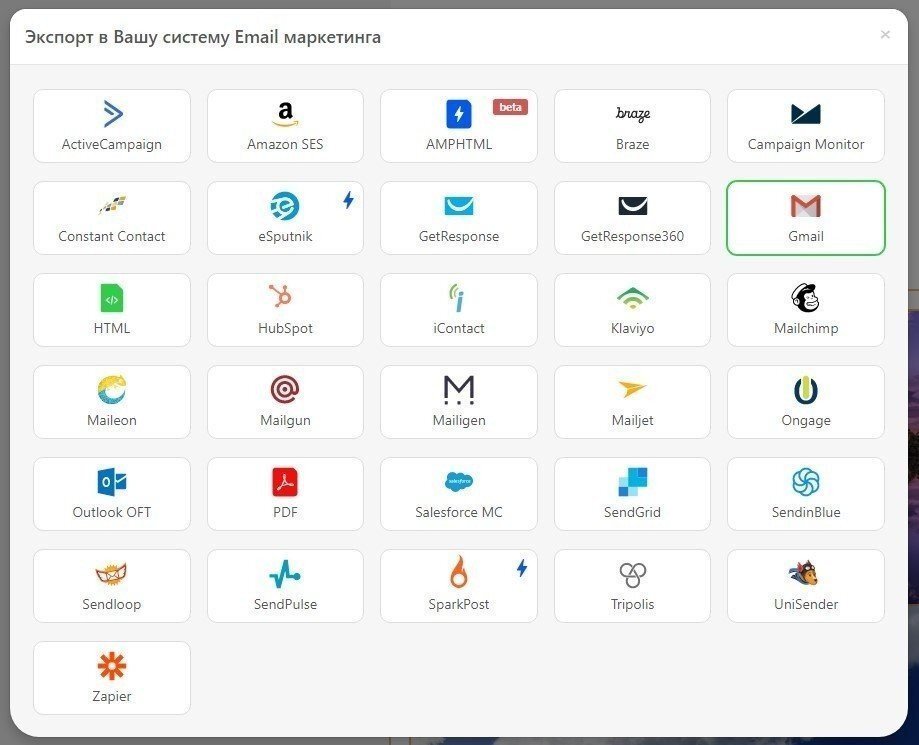The width and height of the screenshot is (919, 745).
Task: Export using Campaign Monitor
Action: click(805, 126)
